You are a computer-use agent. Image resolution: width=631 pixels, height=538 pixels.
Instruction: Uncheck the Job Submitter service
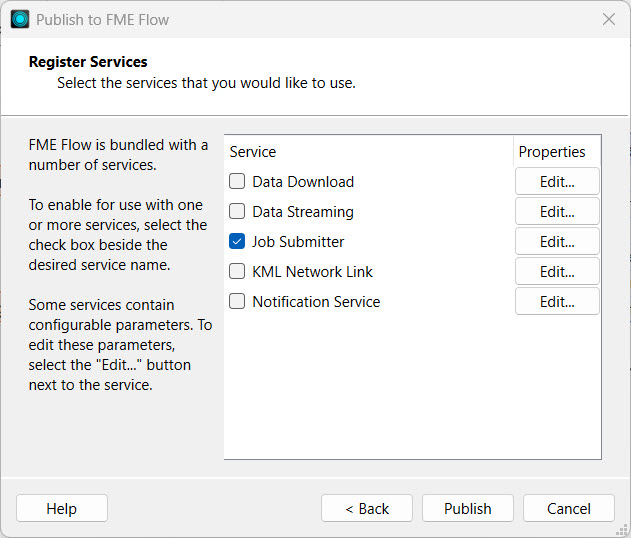pyautogui.click(x=237, y=242)
